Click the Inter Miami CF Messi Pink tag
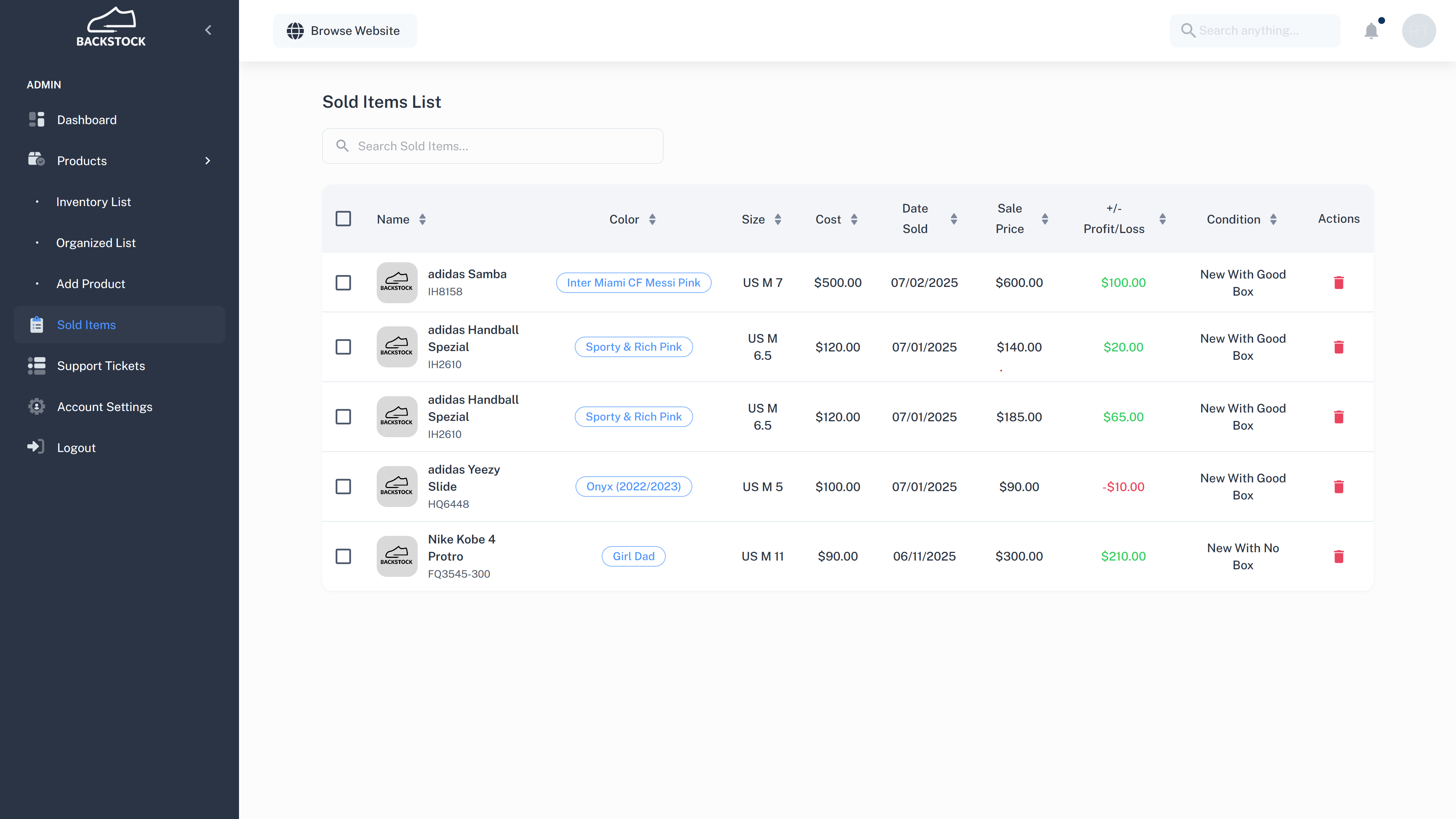Screen dimensions: 1456x819 click(x=633, y=282)
